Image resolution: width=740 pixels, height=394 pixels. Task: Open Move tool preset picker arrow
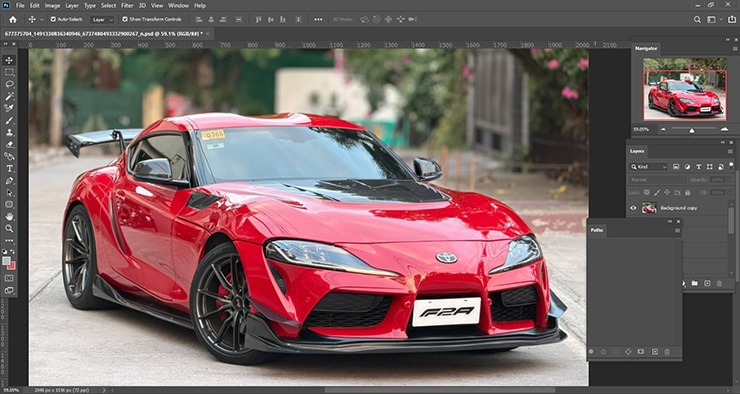[42, 19]
